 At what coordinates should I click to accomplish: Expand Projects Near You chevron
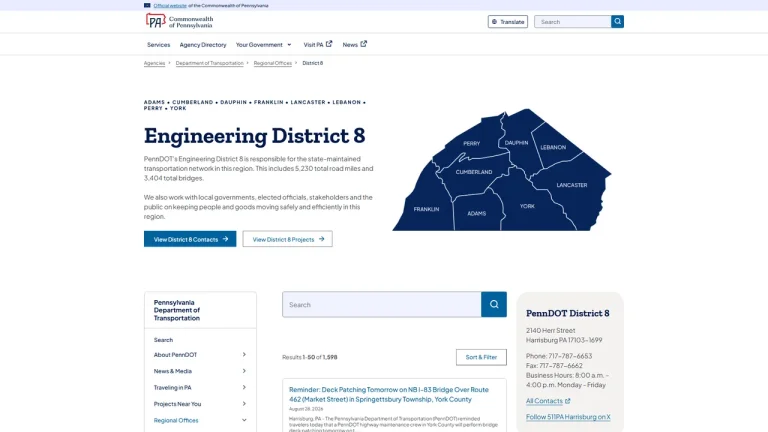pos(244,404)
